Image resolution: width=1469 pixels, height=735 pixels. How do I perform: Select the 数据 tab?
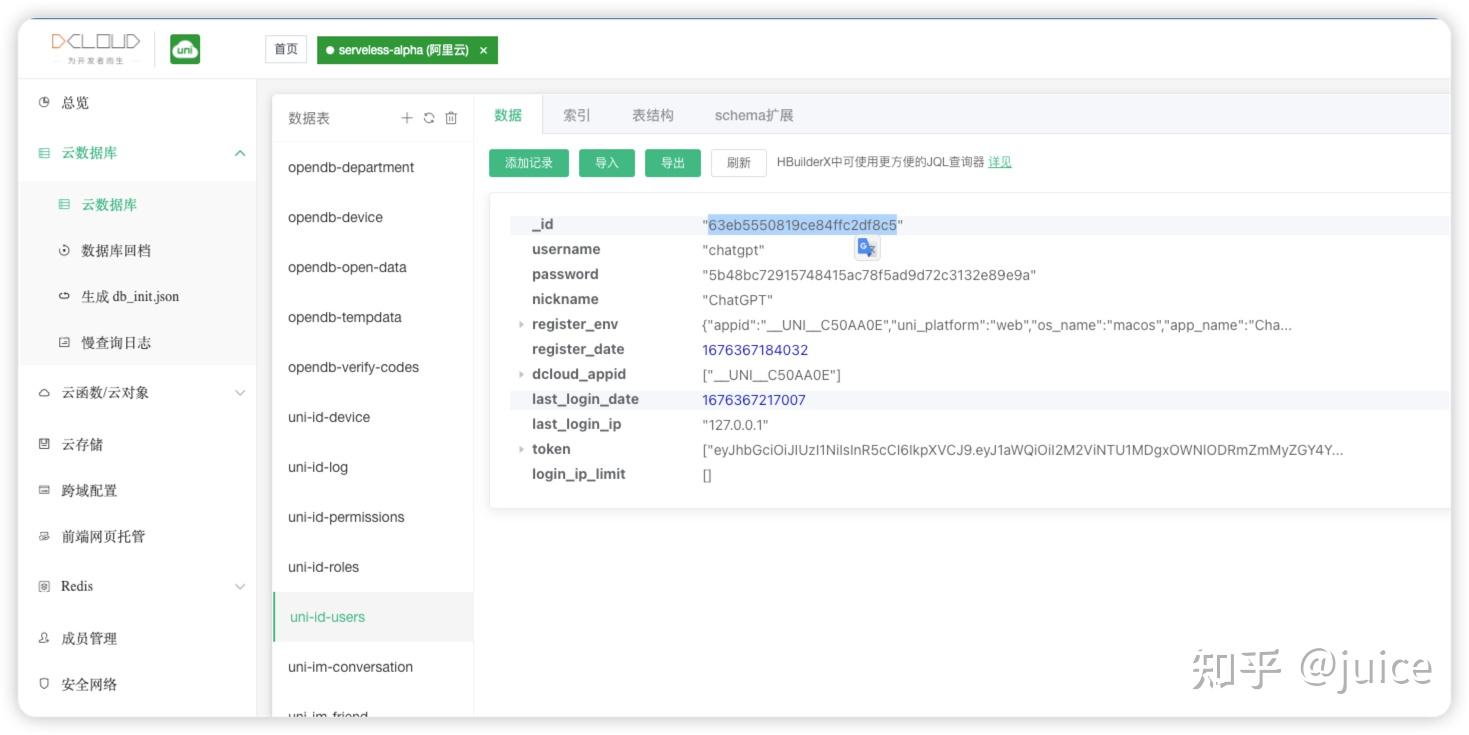pos(508,115)
